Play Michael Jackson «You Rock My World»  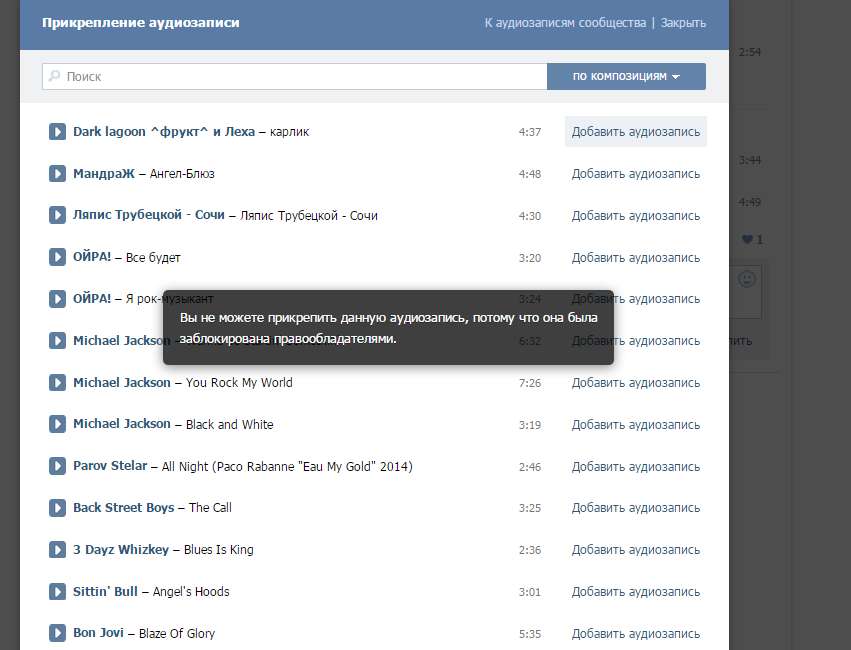pos(58,383)
